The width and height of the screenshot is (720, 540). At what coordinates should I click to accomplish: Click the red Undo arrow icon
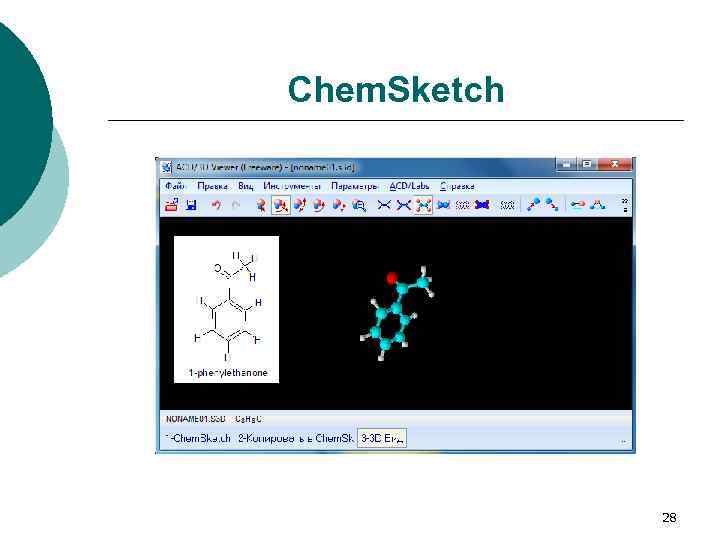(216, 205)
